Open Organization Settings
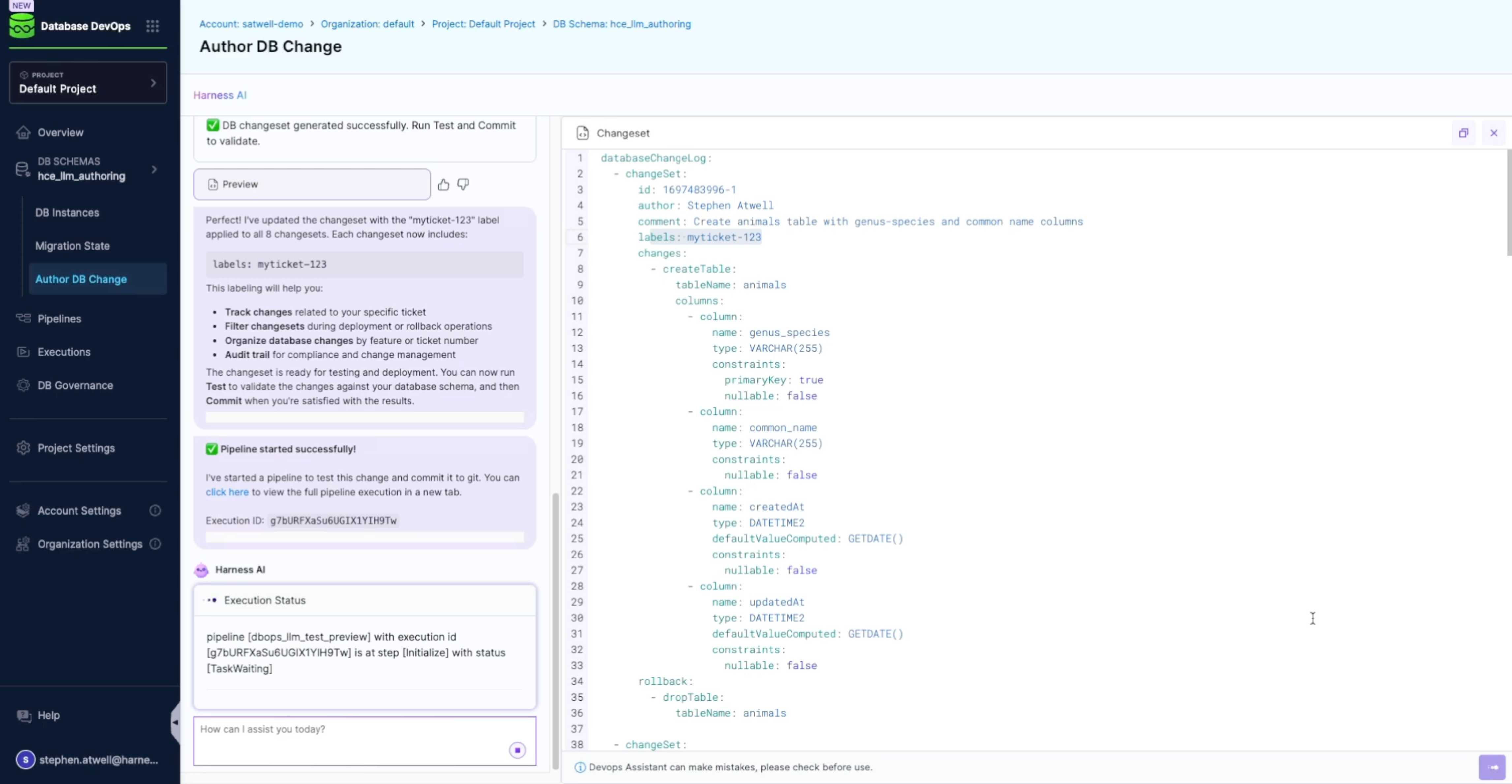Viewport: 1512px width, 784px height. [x=90, y=545]
